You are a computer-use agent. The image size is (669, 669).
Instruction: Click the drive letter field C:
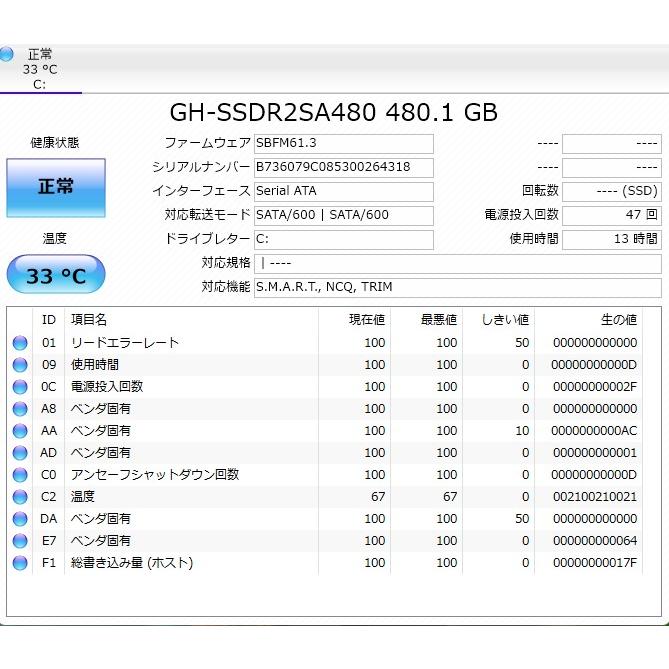point(343,239)
